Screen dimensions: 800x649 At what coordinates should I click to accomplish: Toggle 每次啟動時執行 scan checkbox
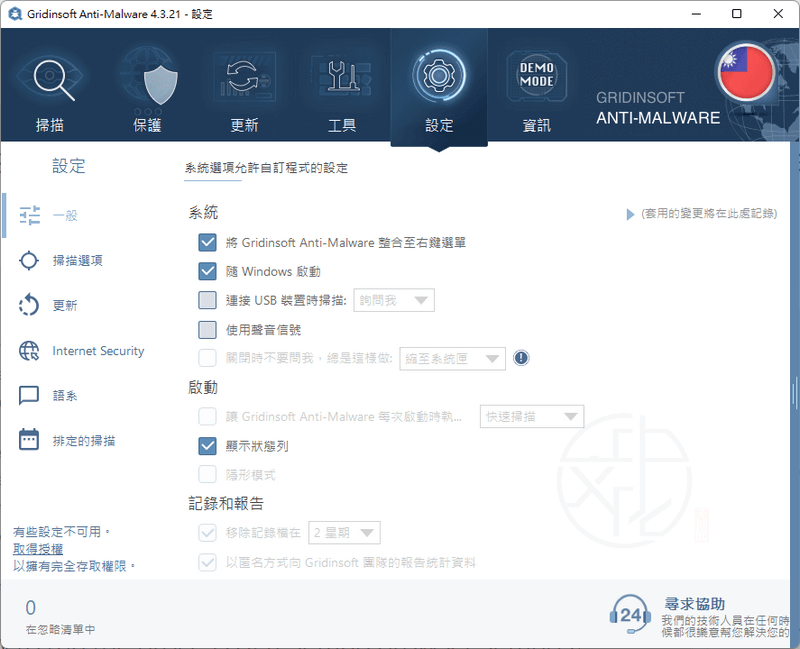207,416
